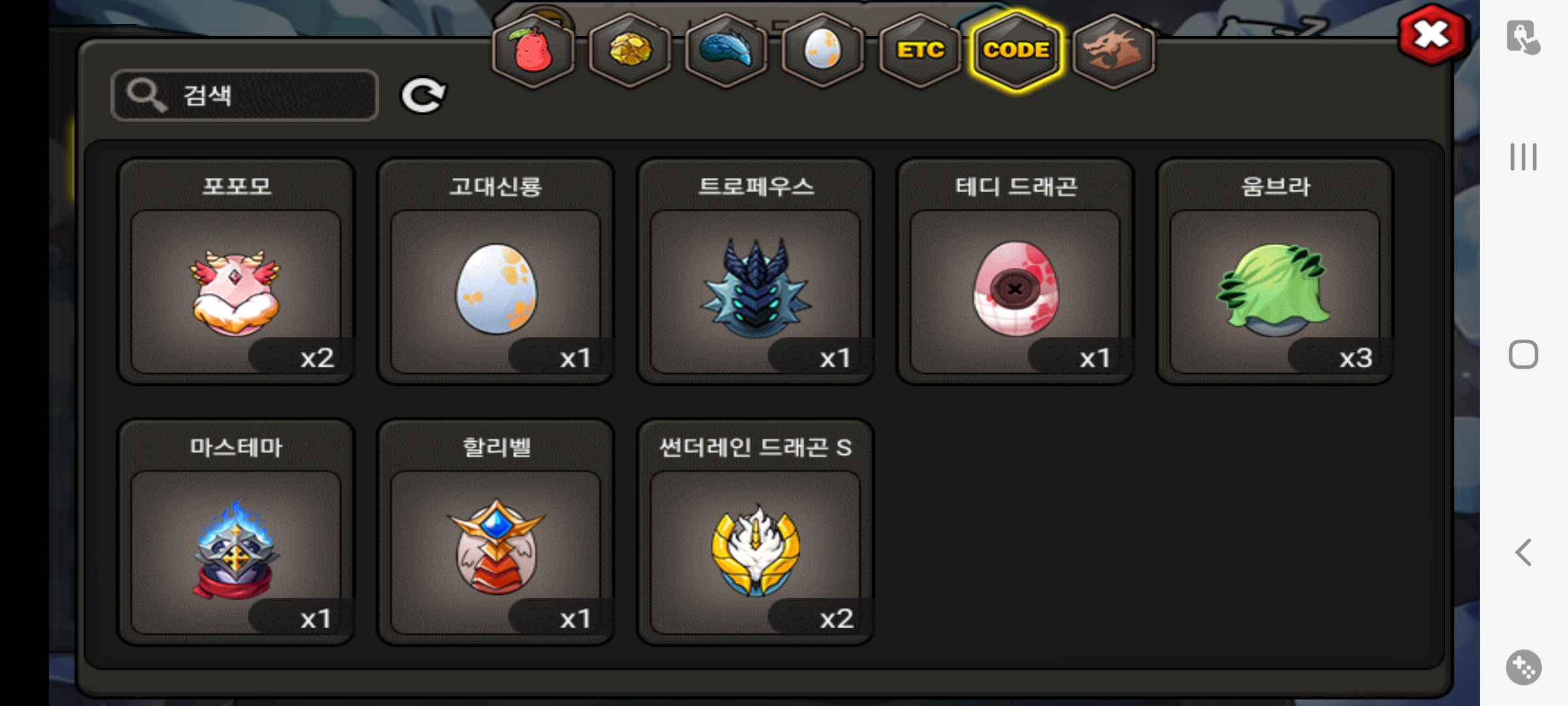Image resolution: width=1568 pixels, height=706 pixels.
Task: Select the 포포모 pink dragon egg item
Action: [x=236, y=271]
